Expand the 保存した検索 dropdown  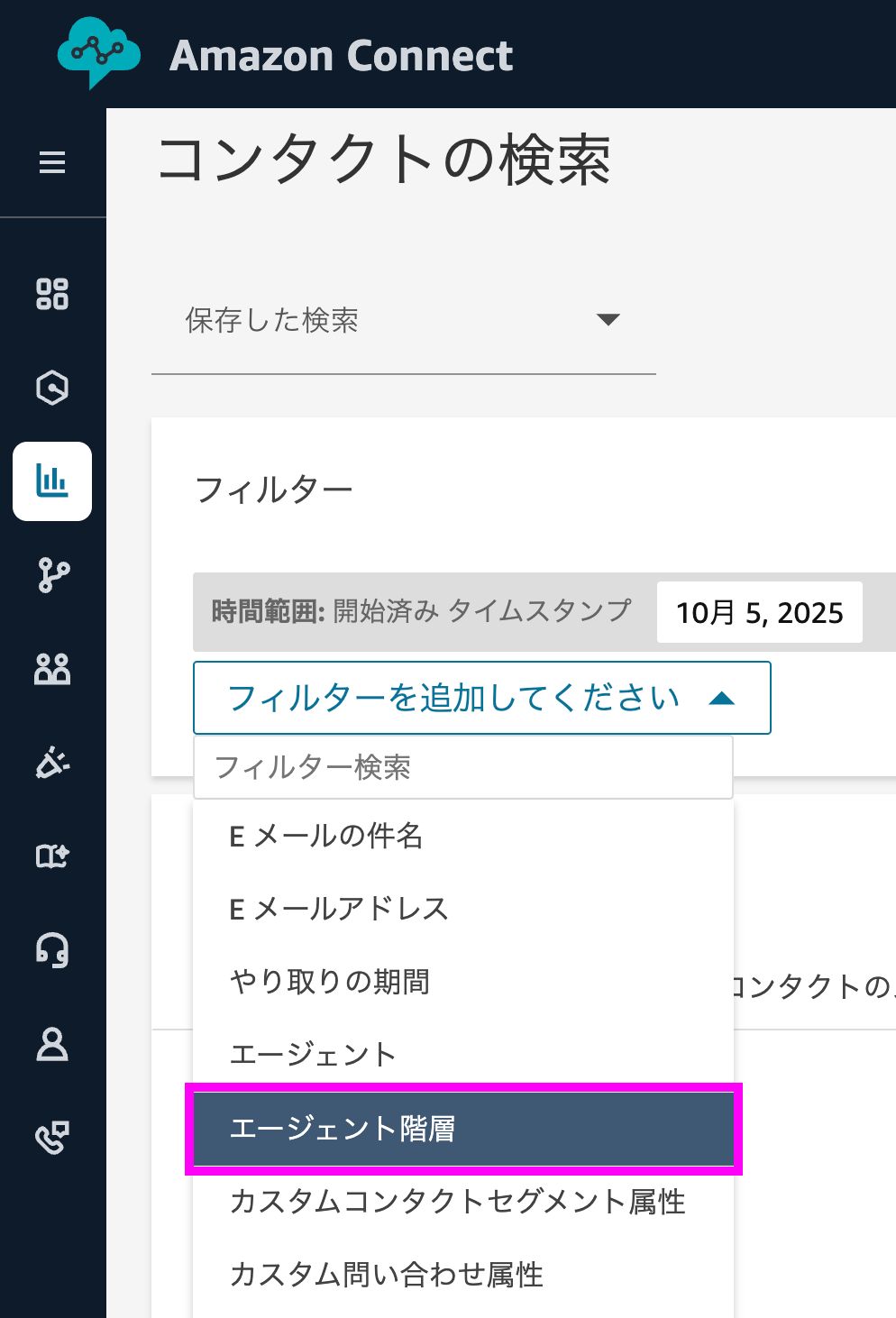pyautogui.click(x=403, y=320)
